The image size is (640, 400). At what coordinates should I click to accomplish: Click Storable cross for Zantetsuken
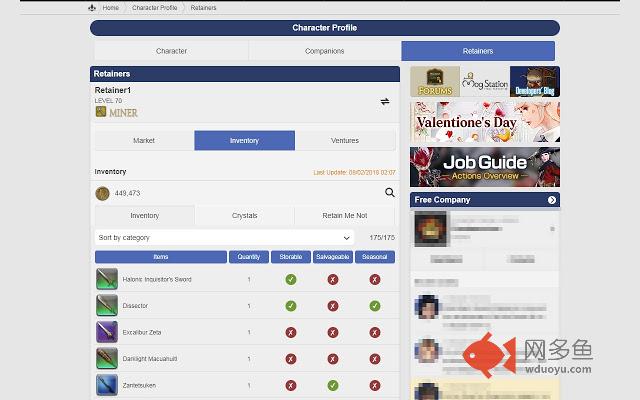pyautogui.click(x=291, y=385)
